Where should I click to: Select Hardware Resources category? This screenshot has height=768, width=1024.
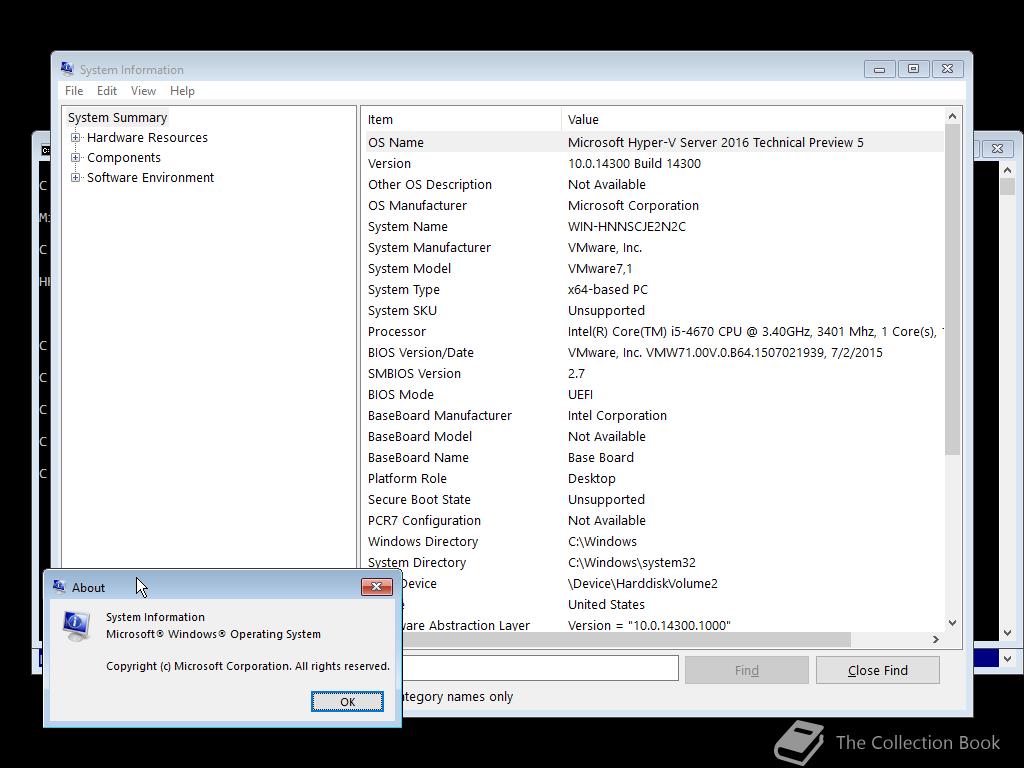(x=148, y=138)
